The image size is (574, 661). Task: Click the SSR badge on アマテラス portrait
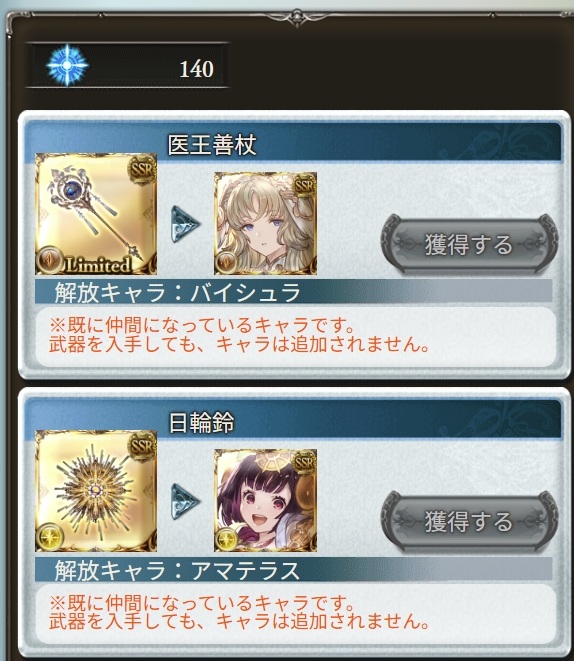(305, 462)
